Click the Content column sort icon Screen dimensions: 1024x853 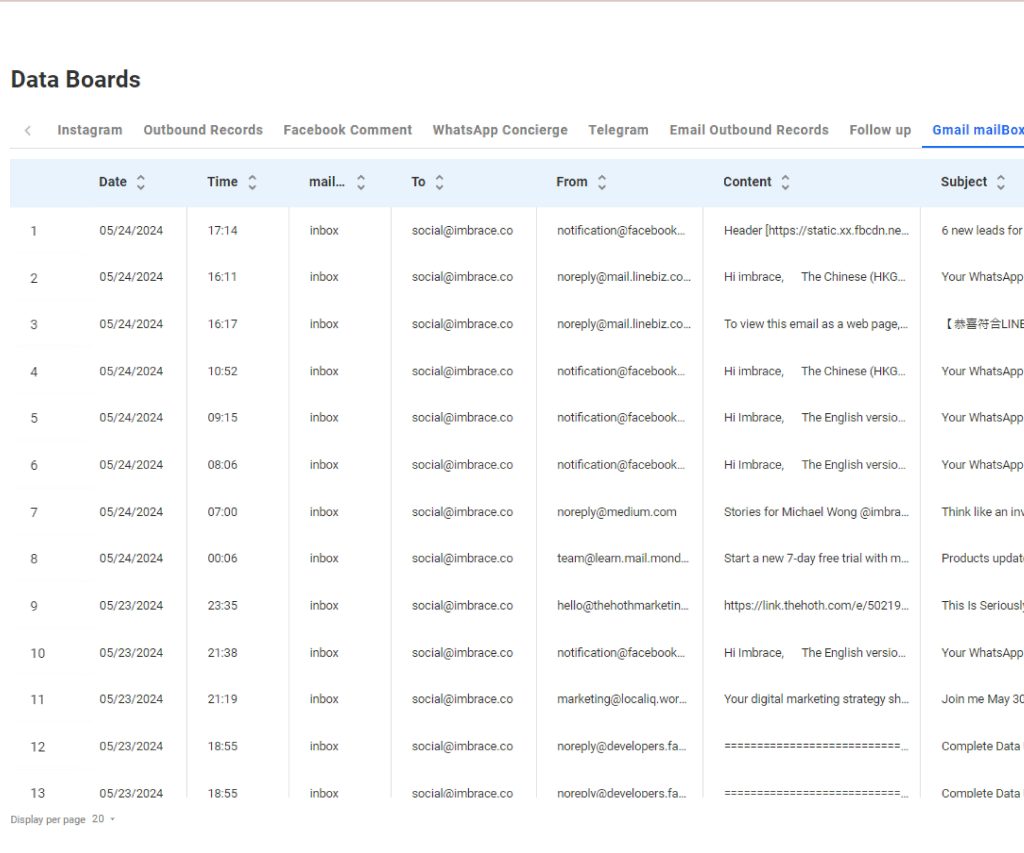coord(785,182)
